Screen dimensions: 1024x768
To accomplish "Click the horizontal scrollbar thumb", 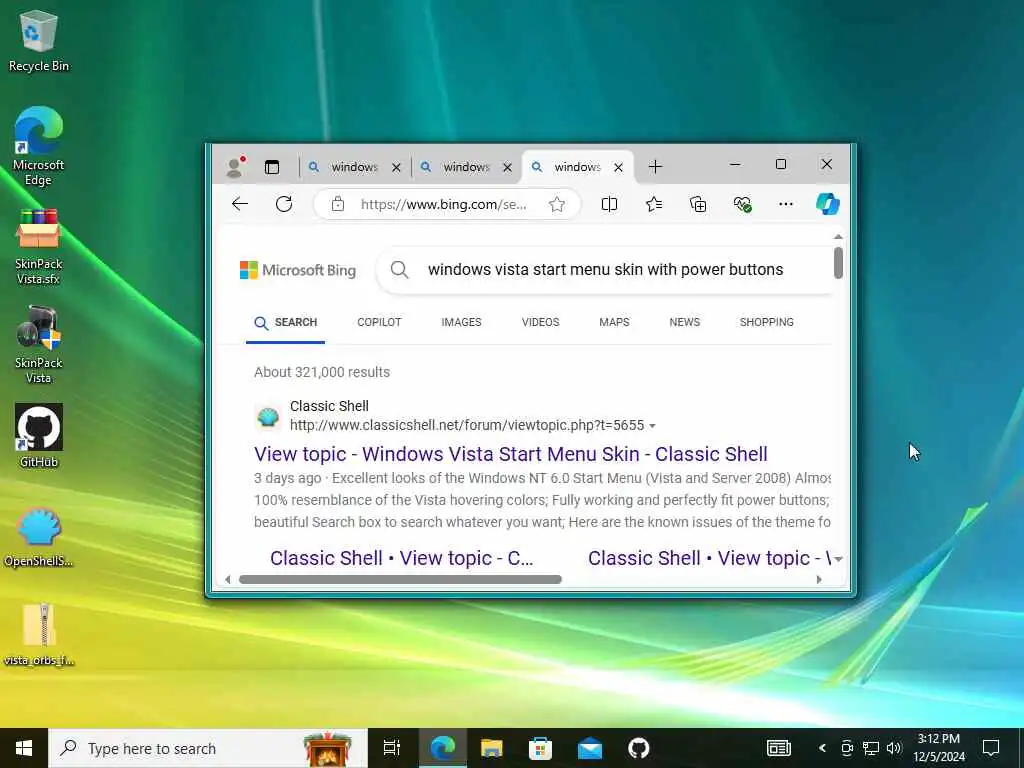I will pyautogui.click(x=400, y=579).
